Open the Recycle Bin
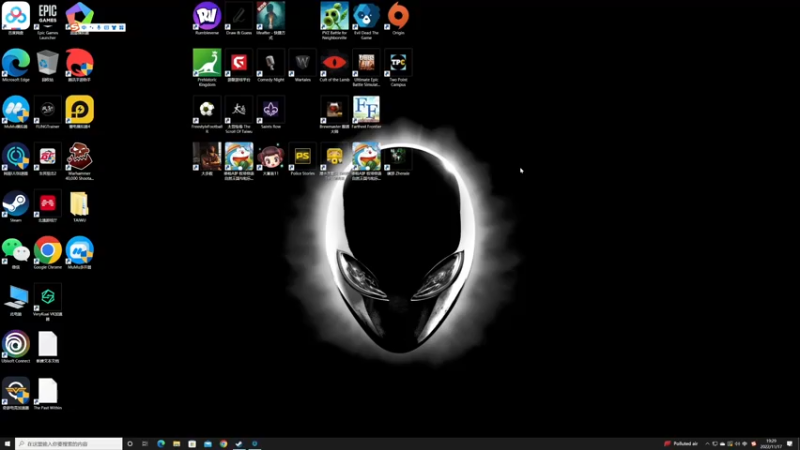The image size is (800, 450). pos(47,65)
